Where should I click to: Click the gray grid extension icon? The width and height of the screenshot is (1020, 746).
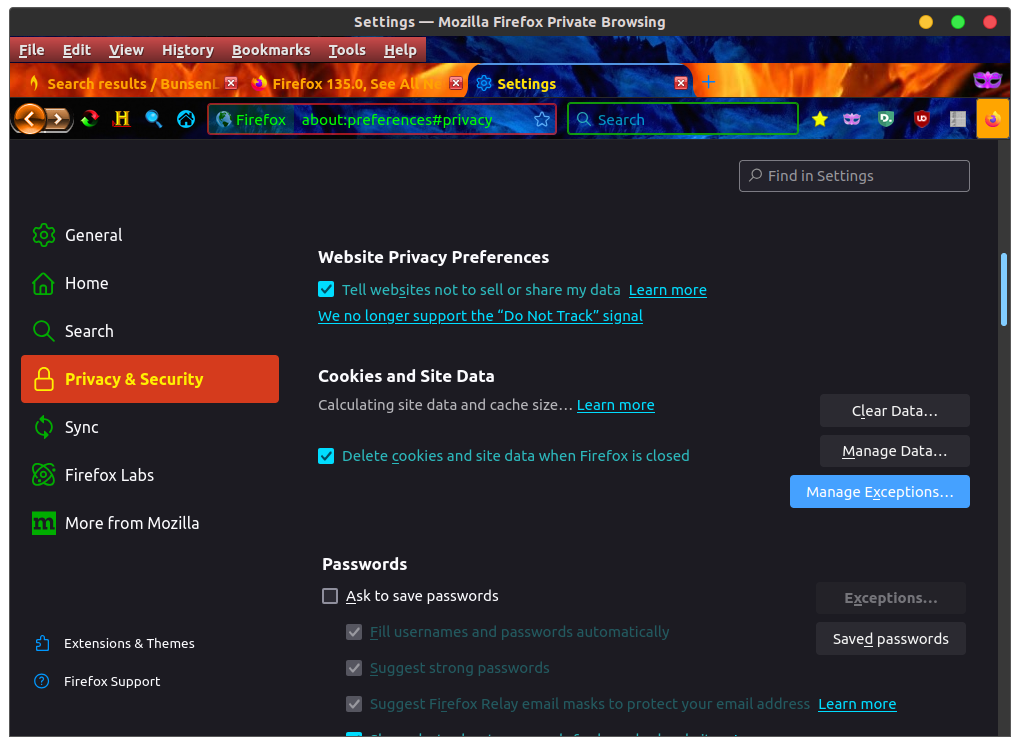(958, 119)
